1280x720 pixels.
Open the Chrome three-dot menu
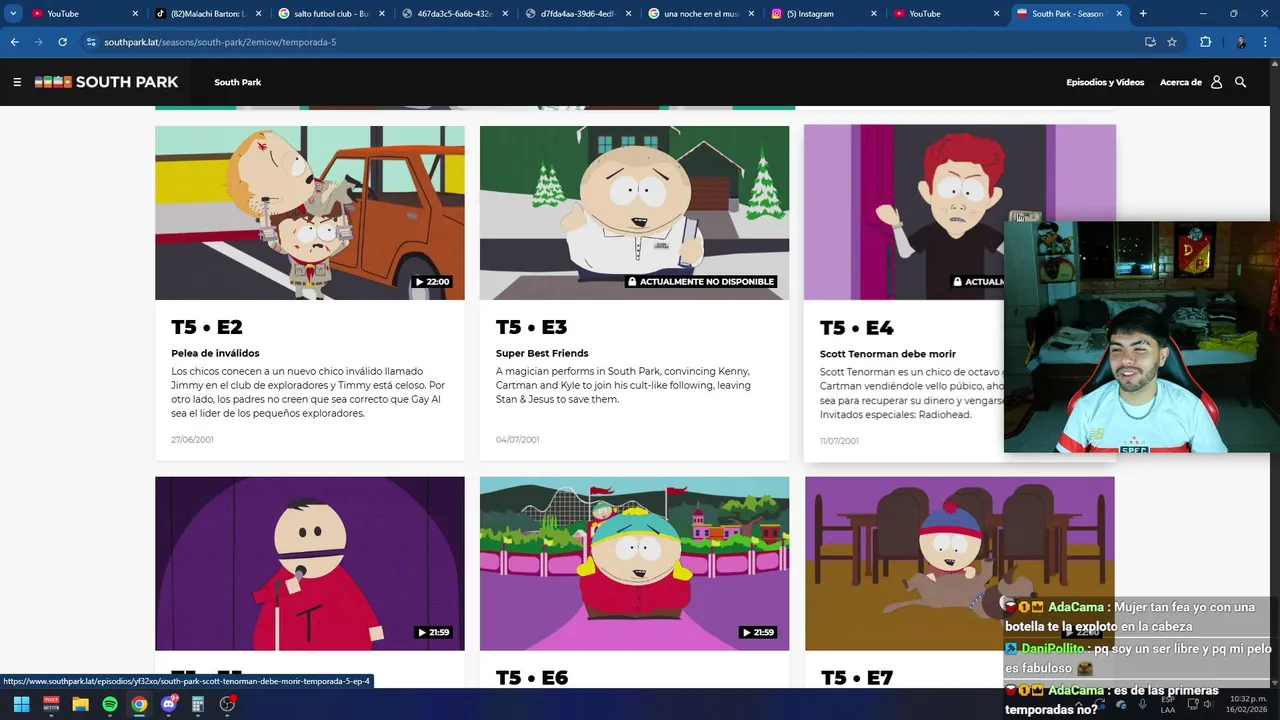click(1266, 42)
